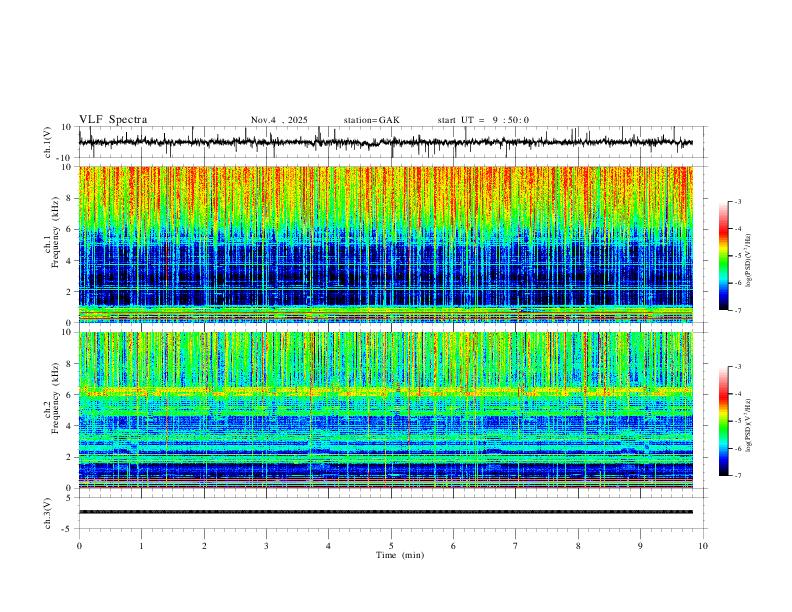Click the upper colorbar next to ch.1

click(x=723, y=256)
